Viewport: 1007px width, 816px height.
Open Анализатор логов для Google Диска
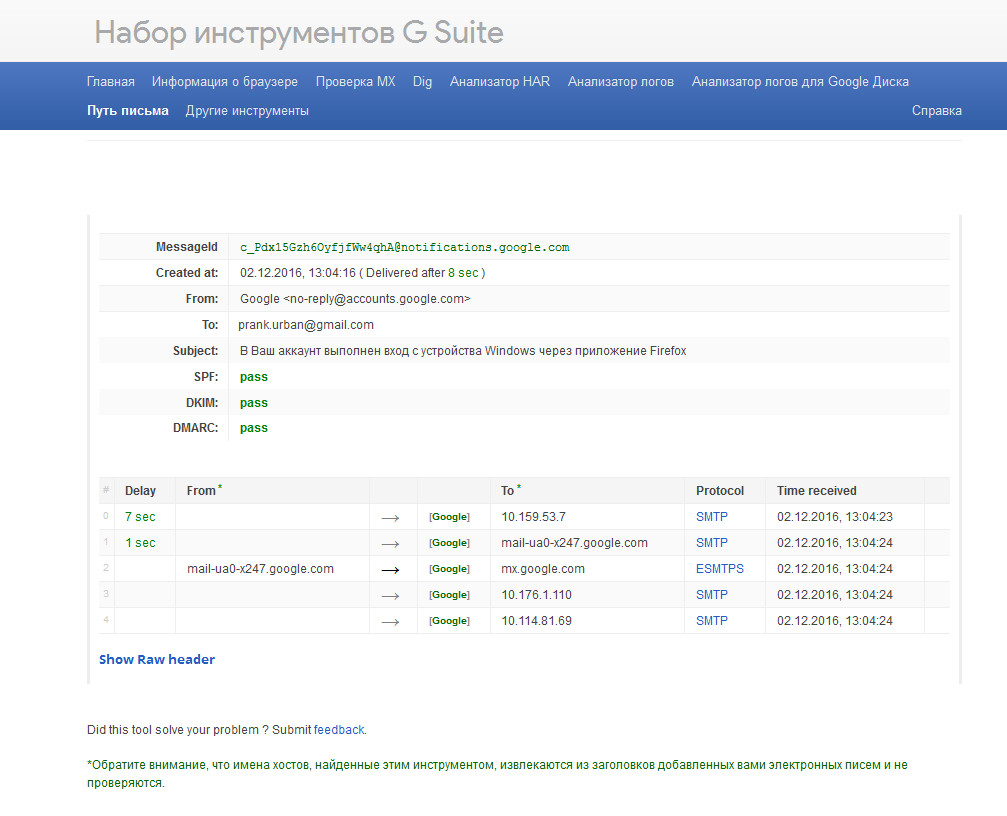(x=800, y=82)
